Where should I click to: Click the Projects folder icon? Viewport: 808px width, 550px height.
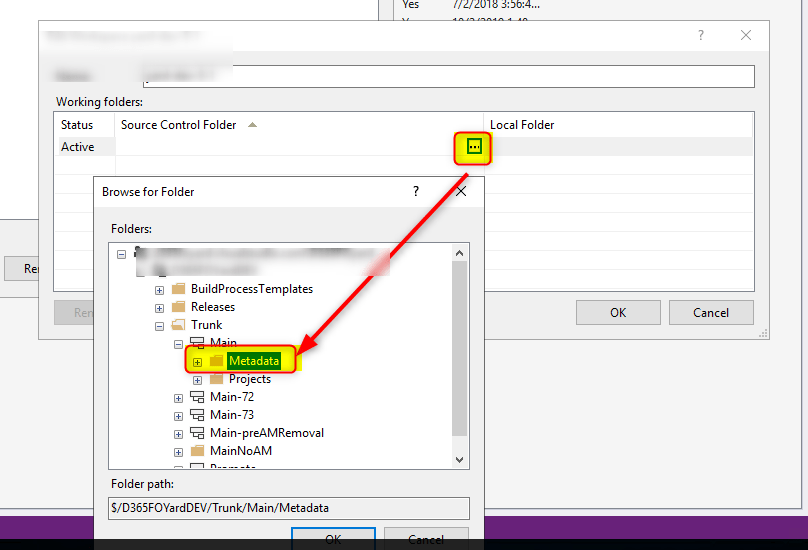pyautogui.click(x=216, y=379)
